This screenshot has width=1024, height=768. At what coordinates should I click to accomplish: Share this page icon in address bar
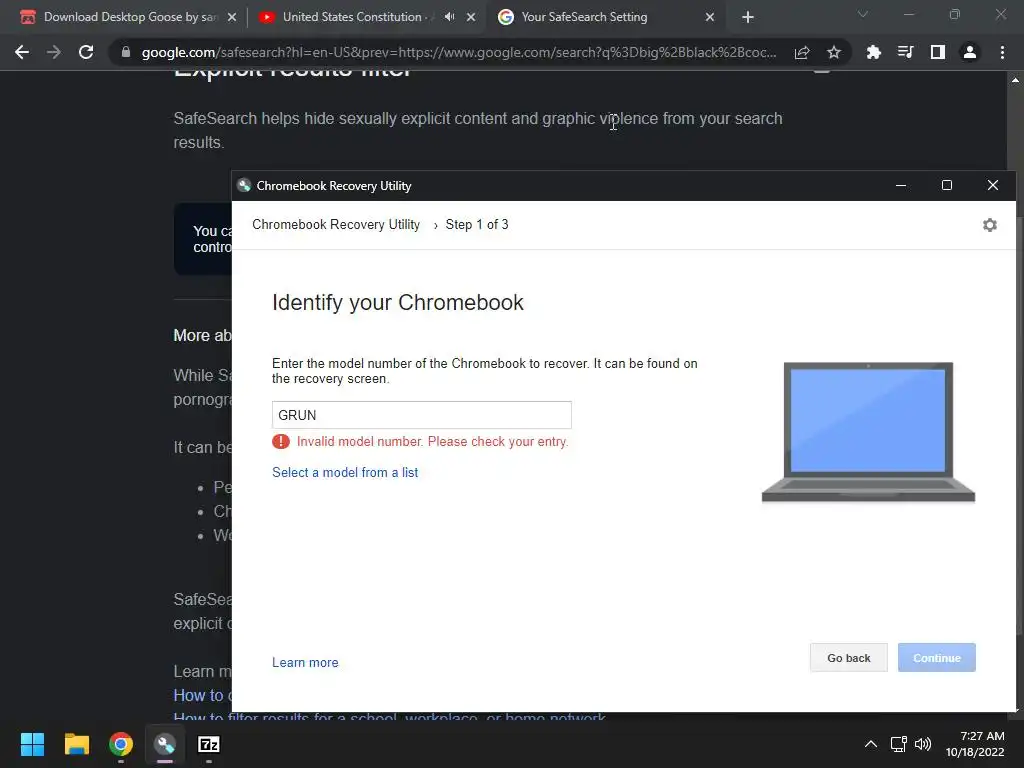click(802, 52)
